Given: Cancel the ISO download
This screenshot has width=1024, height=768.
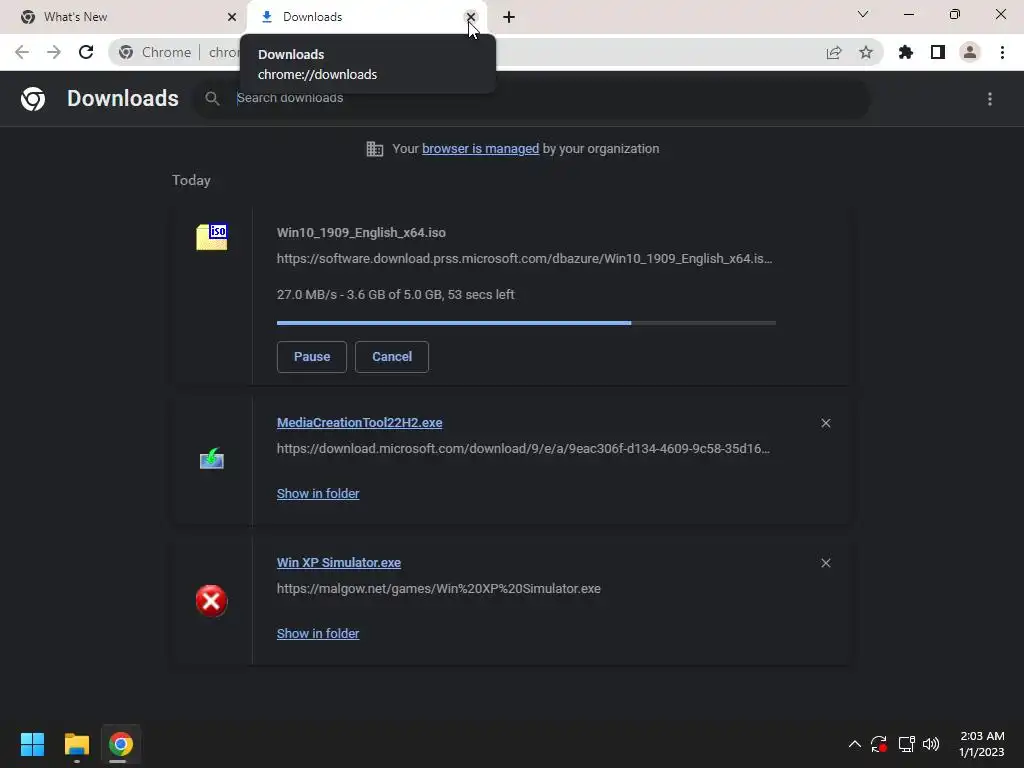Looking at the screenshot, I should pyautogui.click(x=392, y=357).
